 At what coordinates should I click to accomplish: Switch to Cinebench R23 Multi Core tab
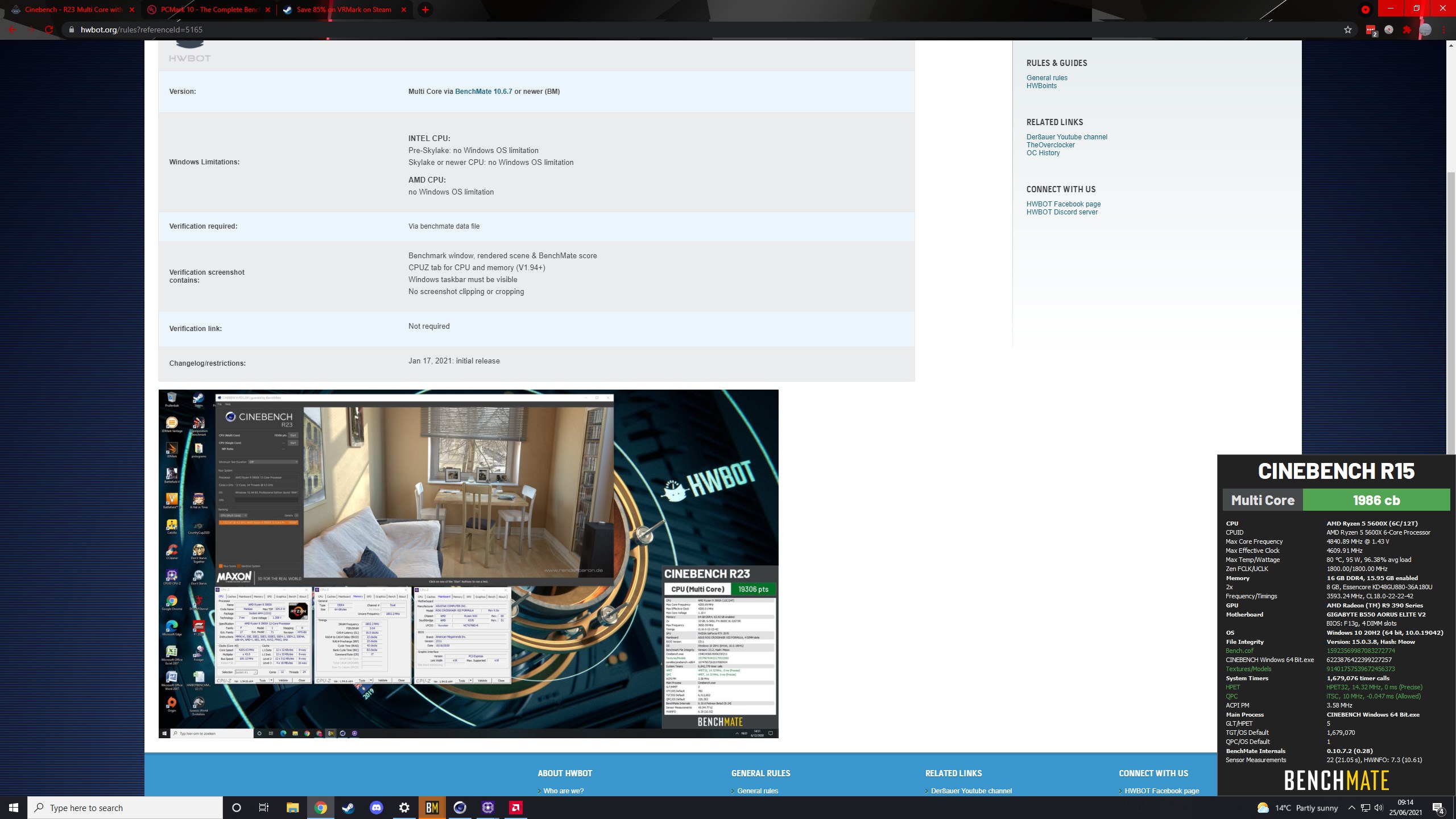74,10
